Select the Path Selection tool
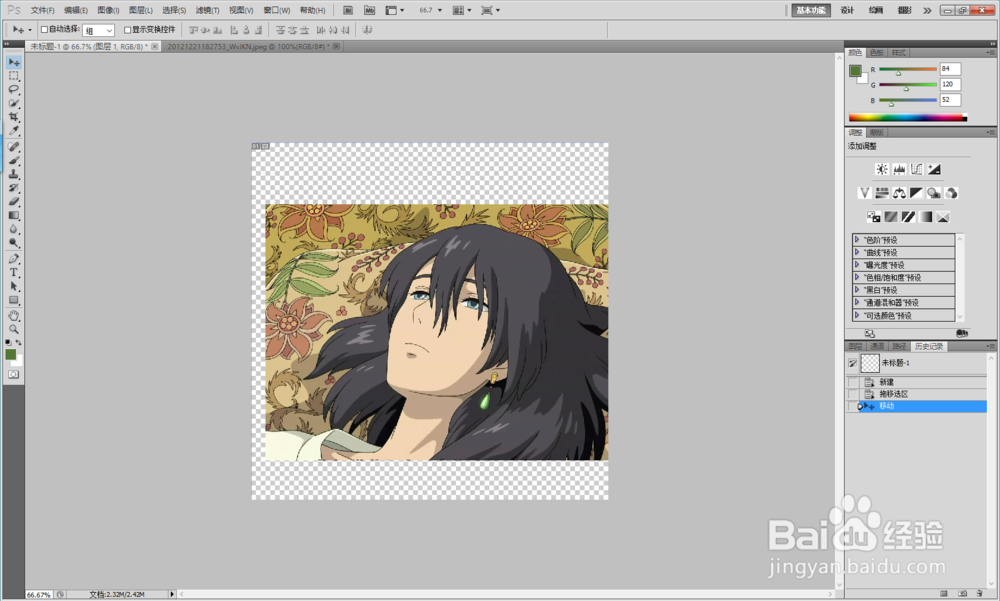The image size is (1000, 601). 13,286
